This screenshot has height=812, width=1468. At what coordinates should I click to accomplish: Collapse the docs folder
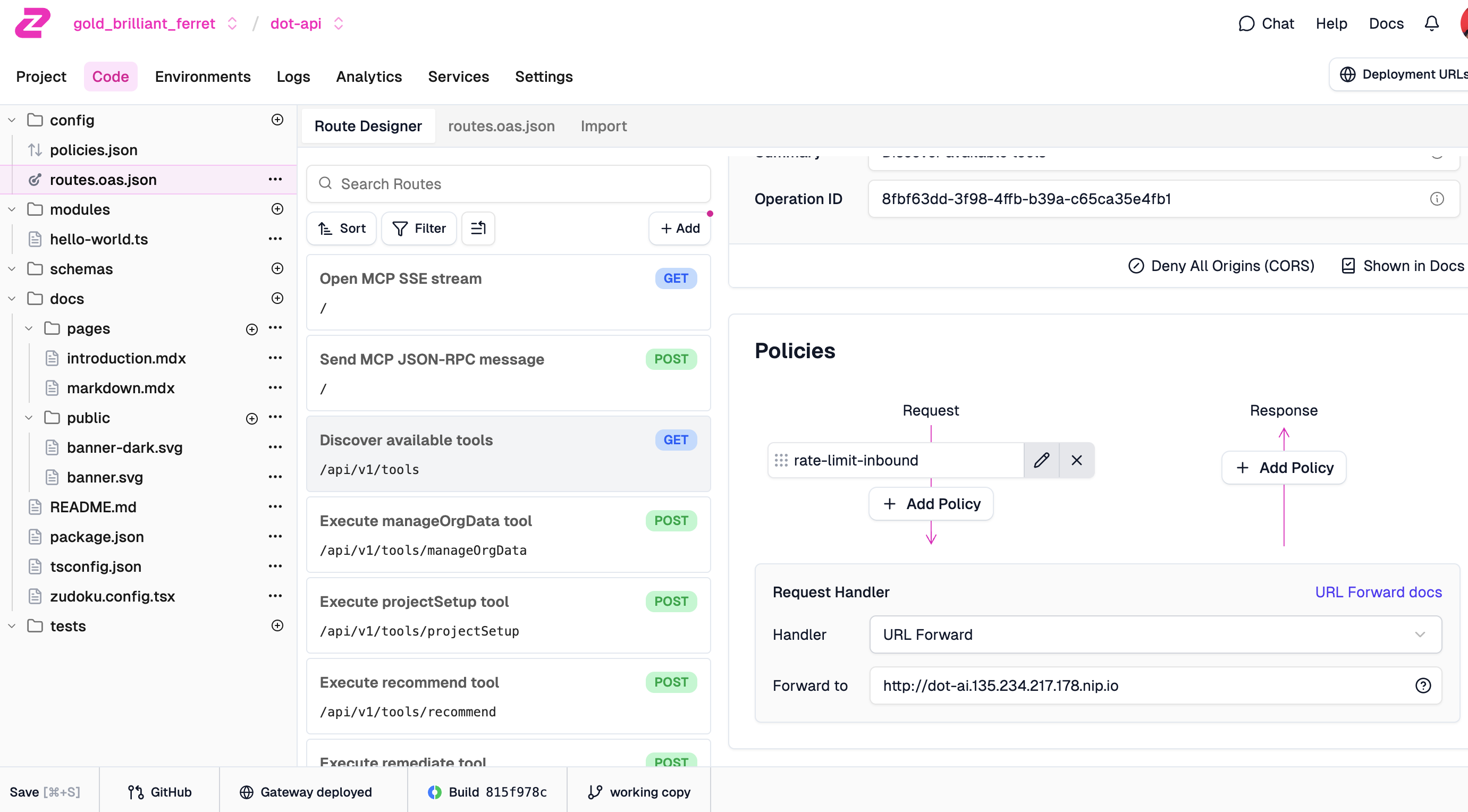point(12,299)
